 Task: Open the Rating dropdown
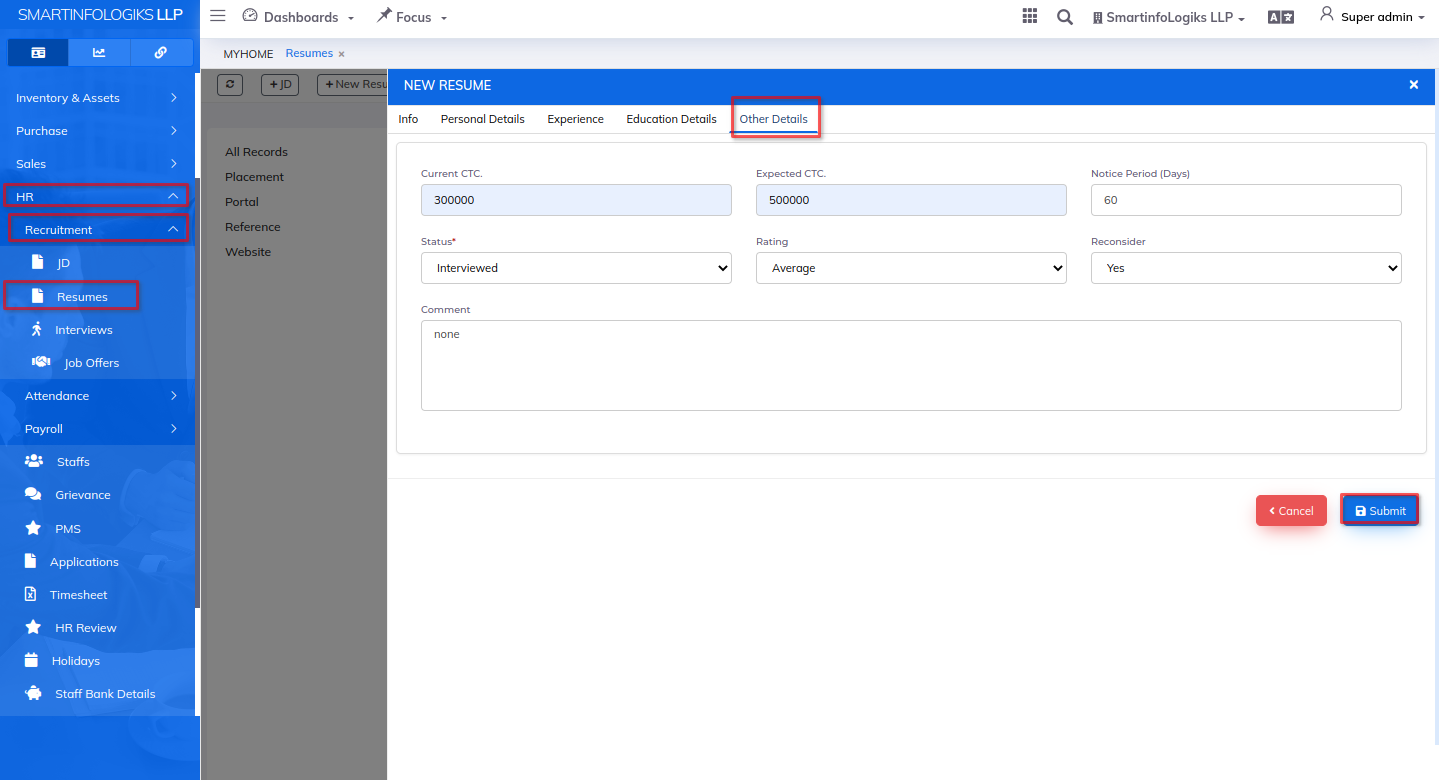911,268
